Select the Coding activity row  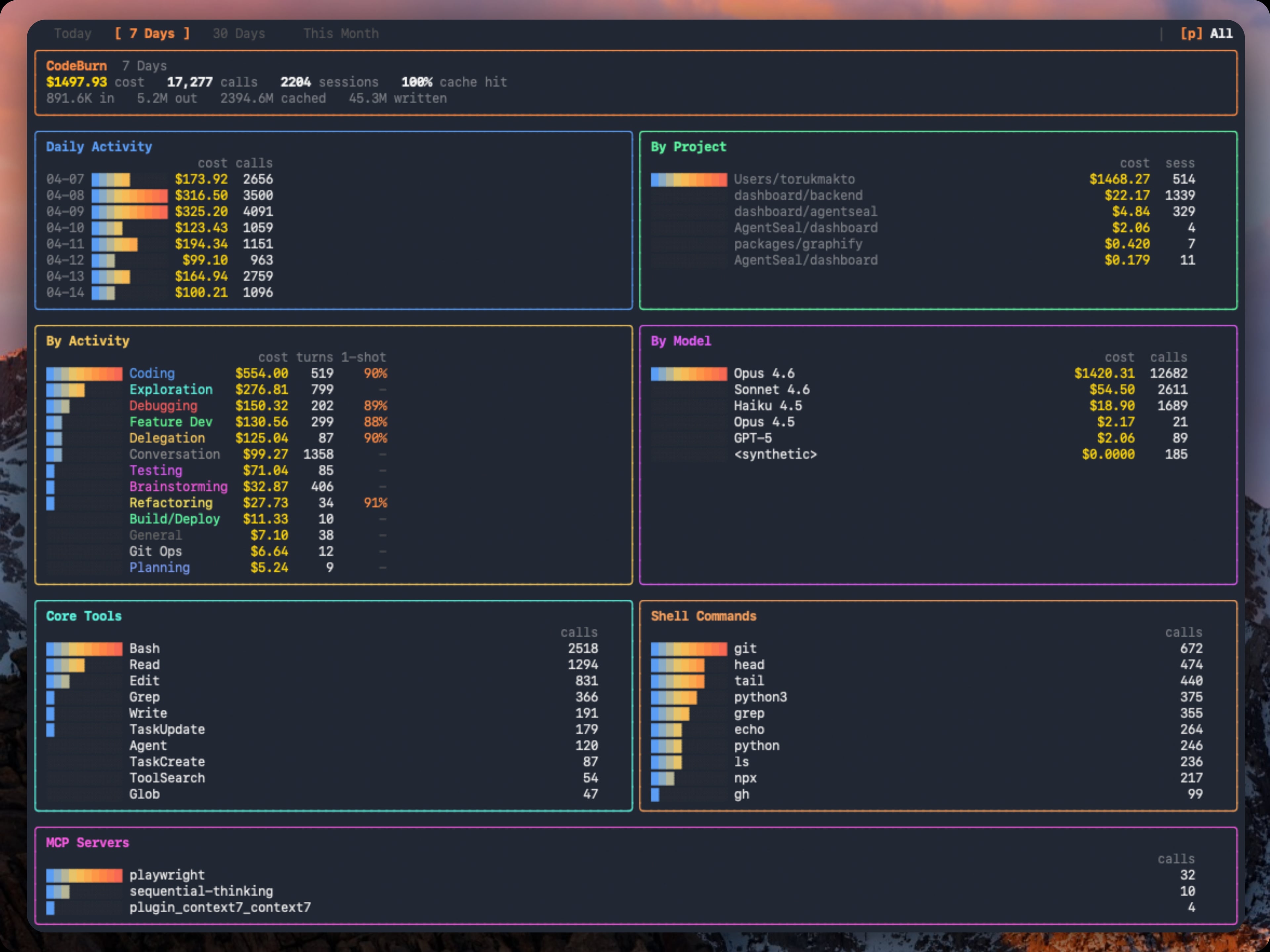pyautogui.click(x=151, y=373)
